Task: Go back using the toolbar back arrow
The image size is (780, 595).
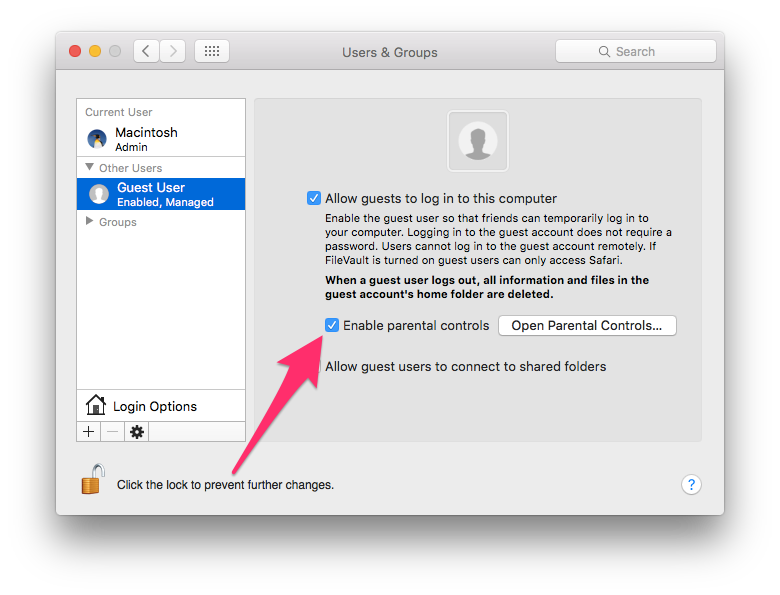Action: [146, 51]
